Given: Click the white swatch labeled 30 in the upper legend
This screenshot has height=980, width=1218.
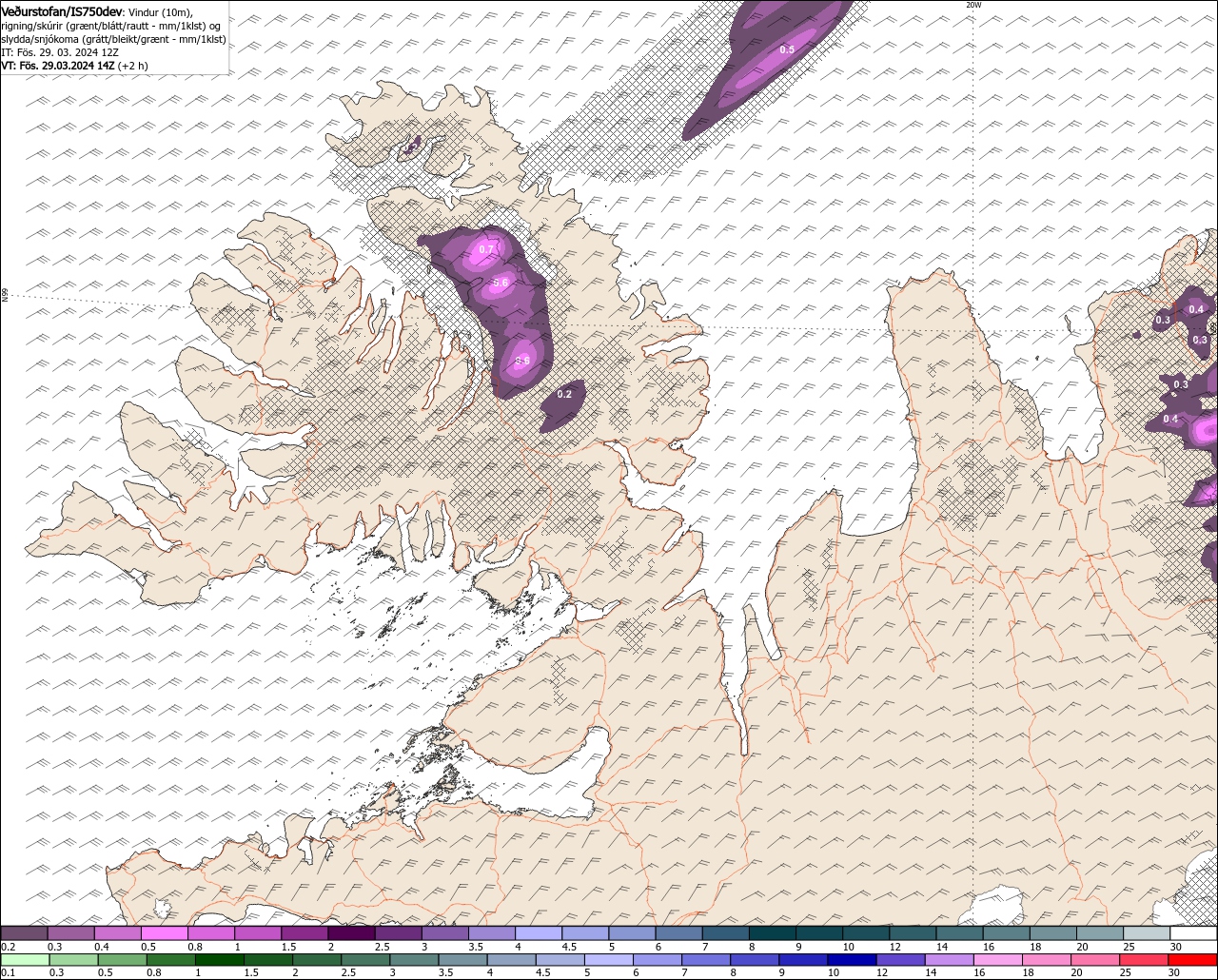Looking at the screenshot, I should (x=1193, y=933).
